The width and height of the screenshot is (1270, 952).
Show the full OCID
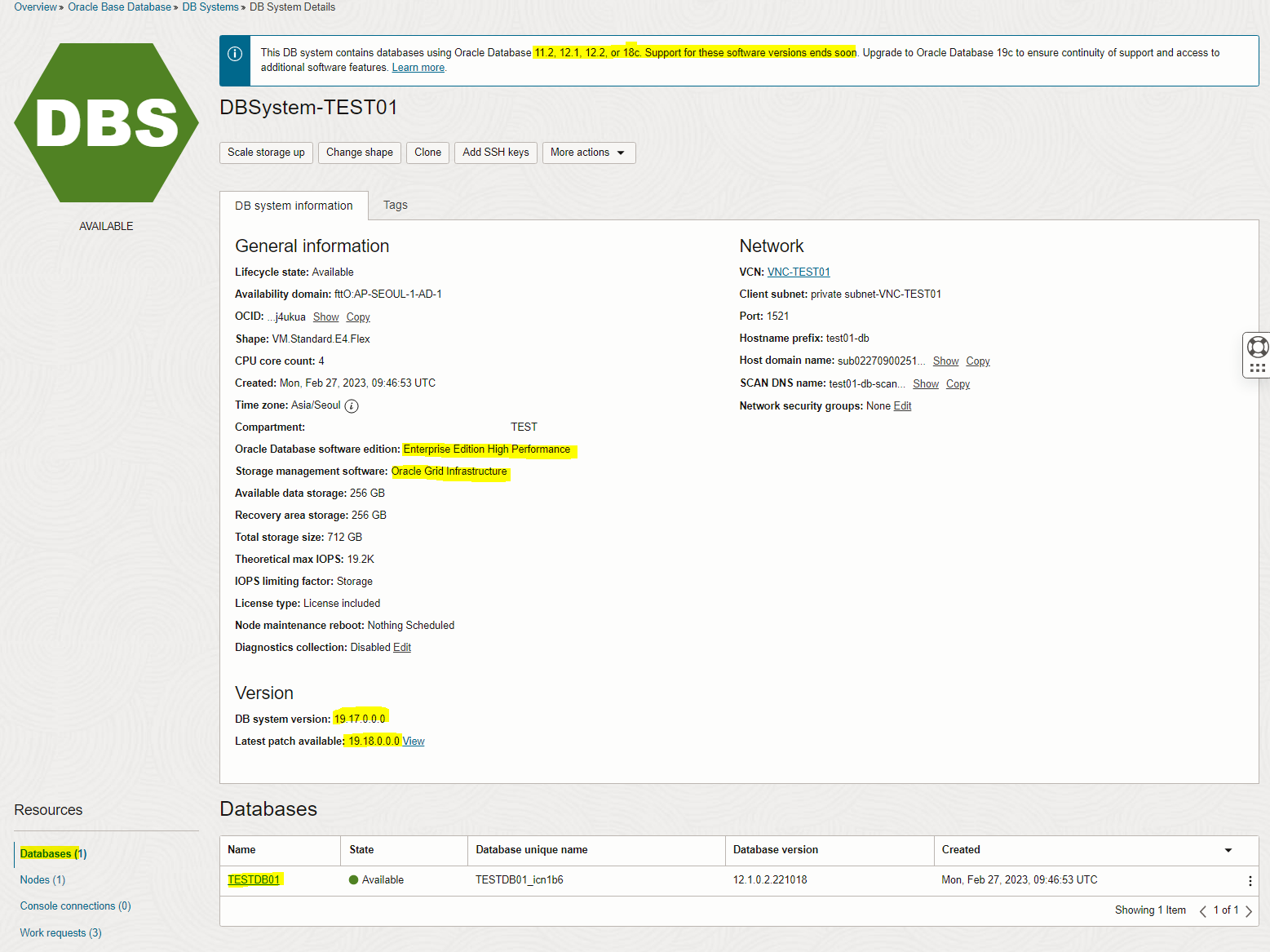pos(325,317)
